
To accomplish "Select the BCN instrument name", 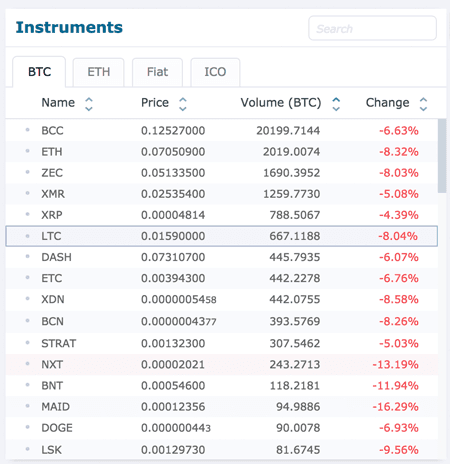I will [x=52, y=321].
